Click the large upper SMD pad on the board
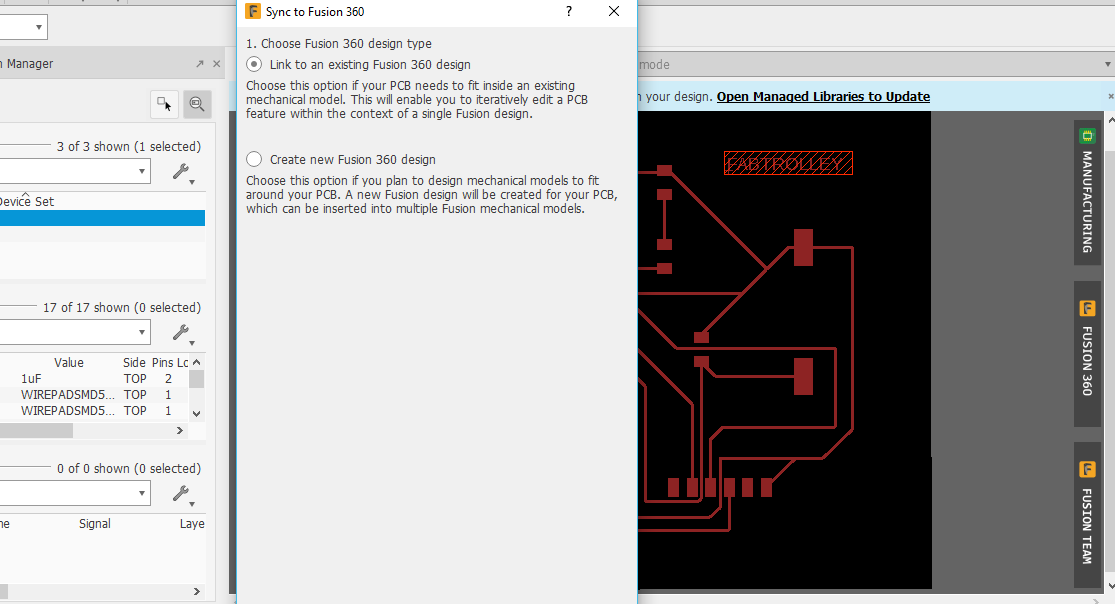This screenshot has width=1115, height=604. [x=803, y=248]
